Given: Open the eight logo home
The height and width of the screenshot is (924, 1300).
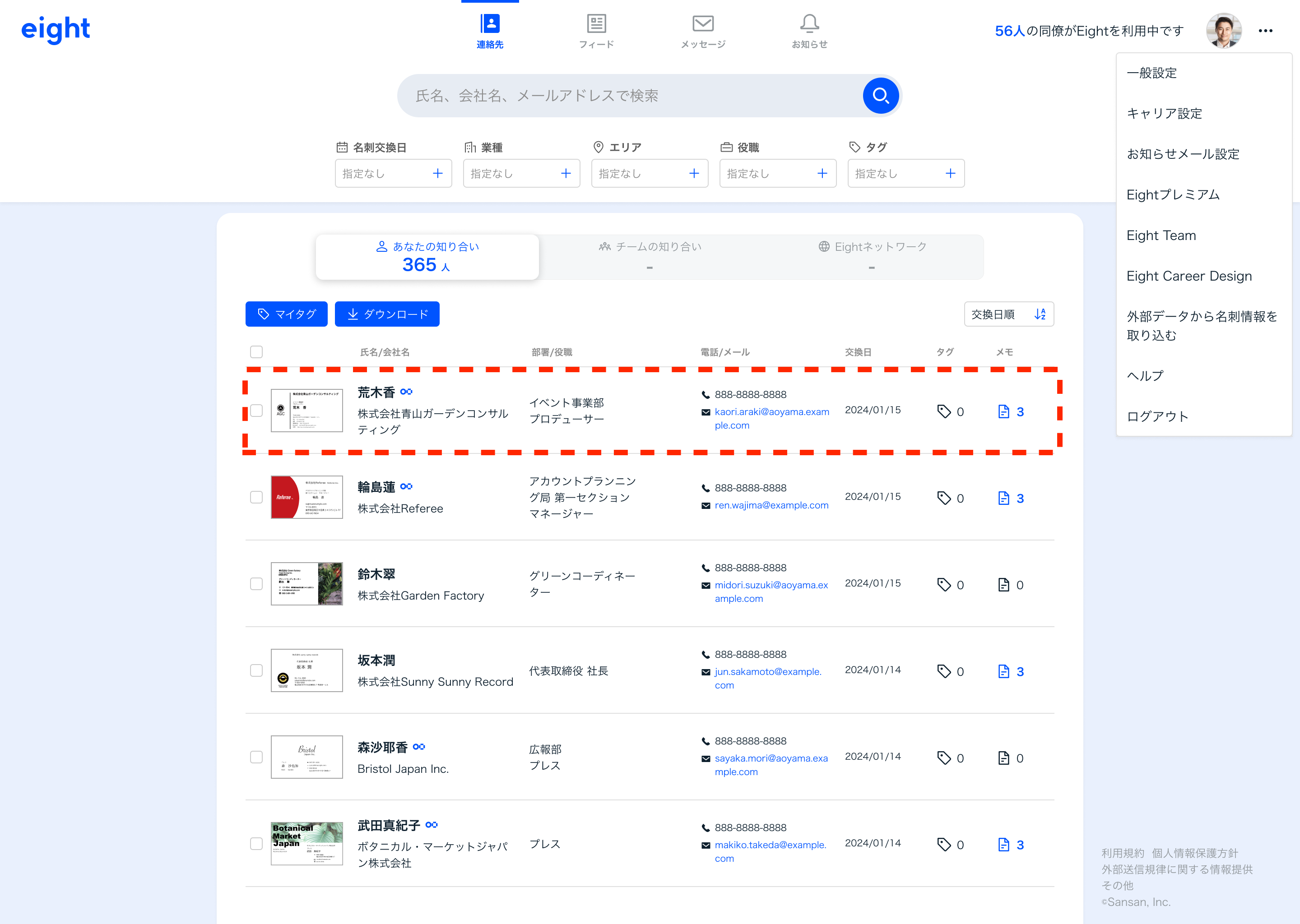Looking at the screenshot, I should (x=56, y=29).
